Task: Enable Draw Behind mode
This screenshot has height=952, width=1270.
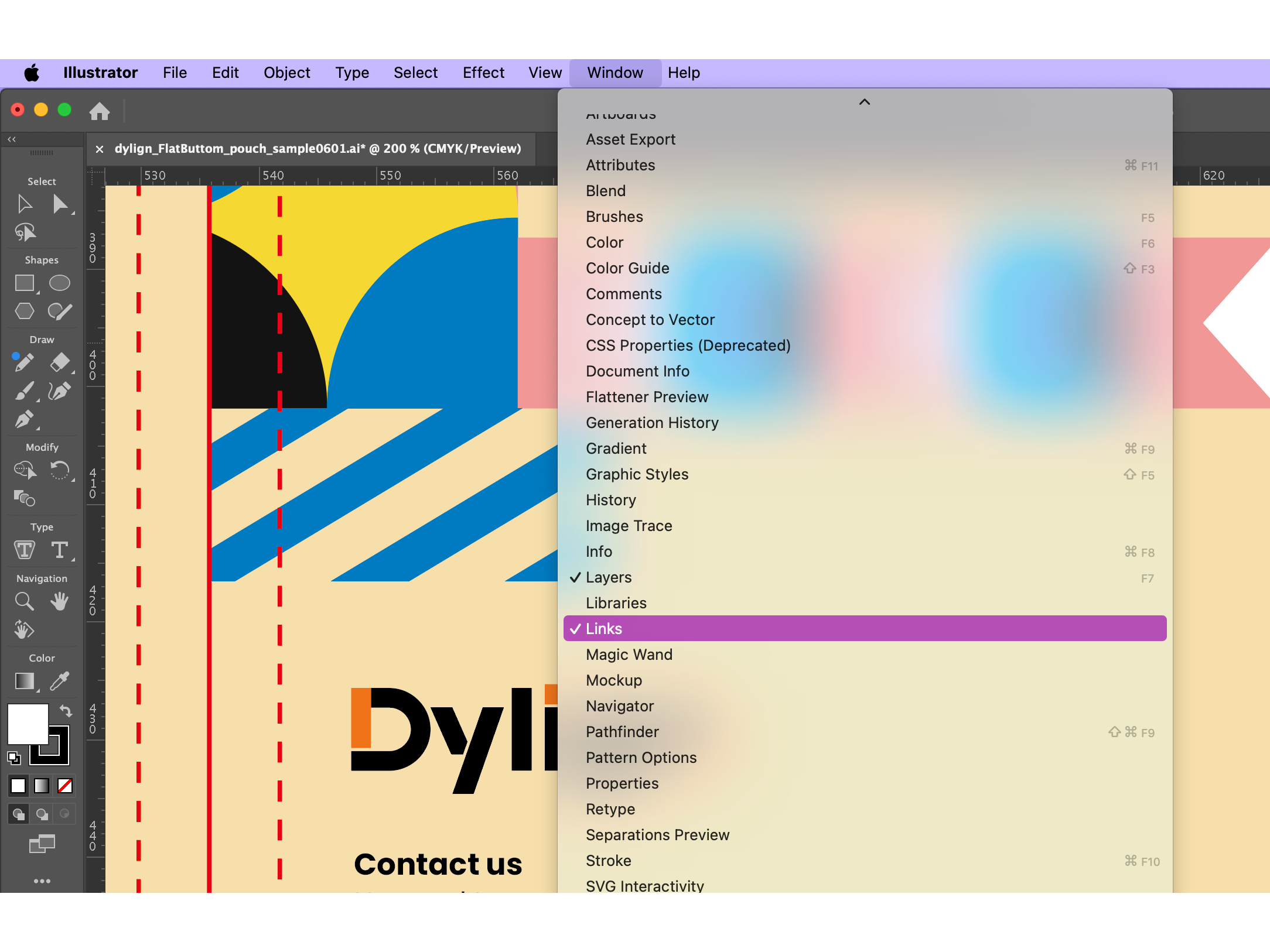Action: click(x=42, y=814)
